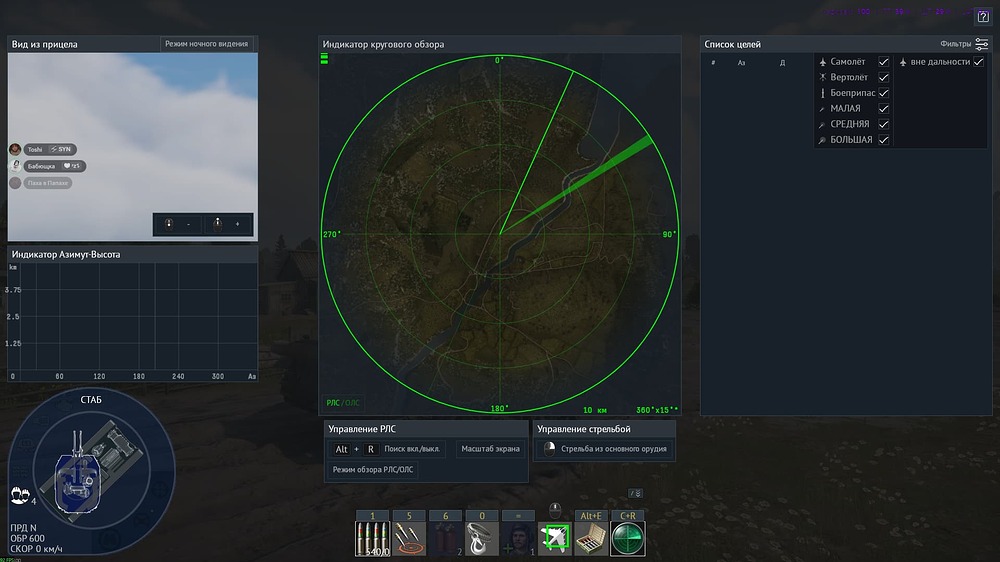Click the МАЛАЯ small target size icon
This screenshot has height=562, width=1000.
(x=823, y=109)
